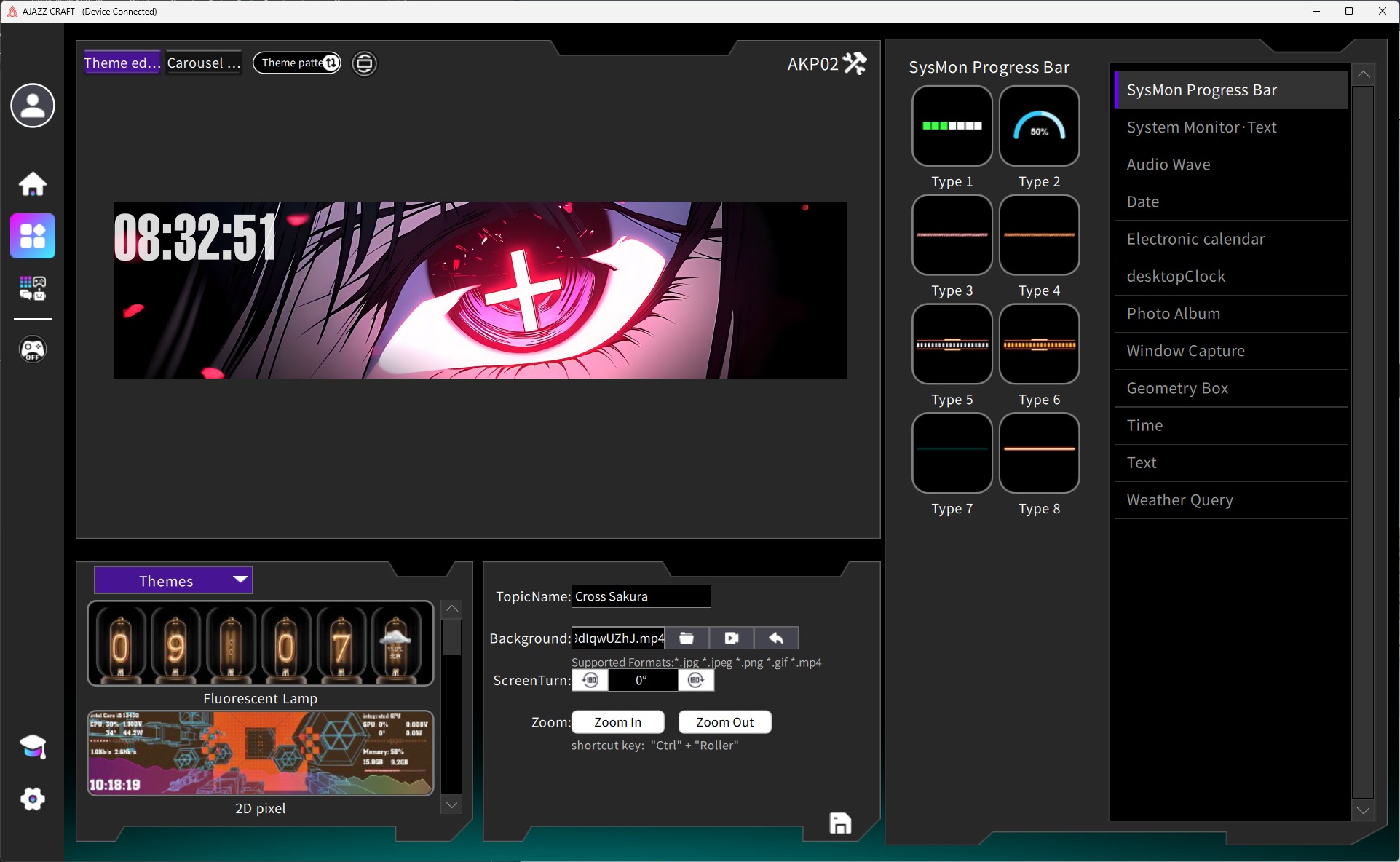Save the theme with the floppy disk icon

pyautogui.click(x=840, y=823)
